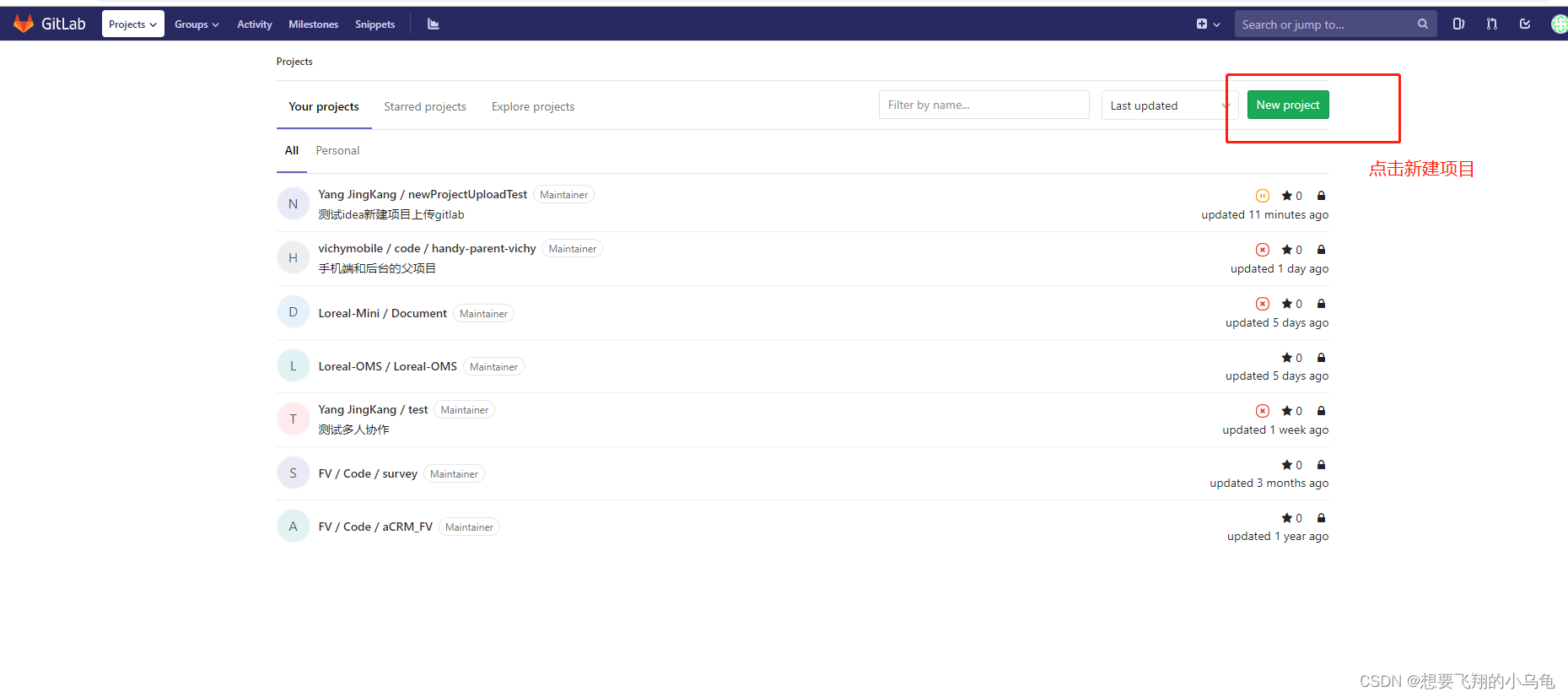Click star count of handy-parent-vichy
Image resolution: width=1568 pixels, height=697 pixels.
tap(1292, 250)
